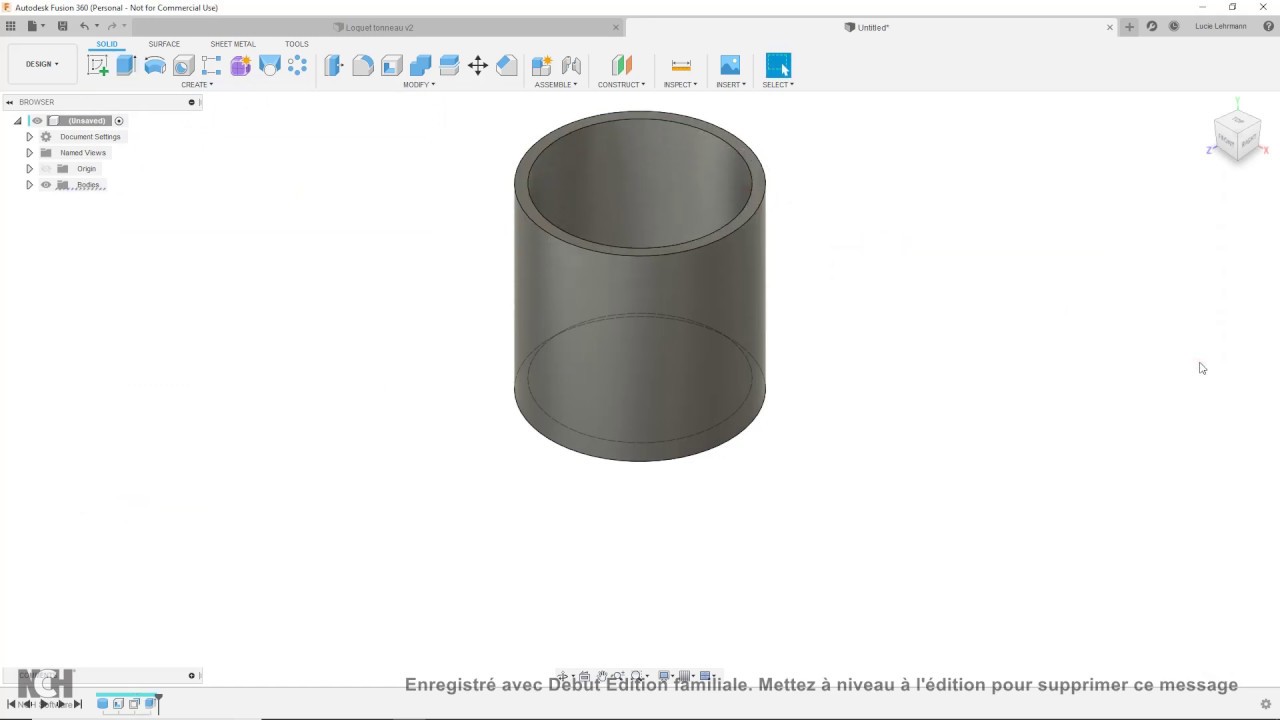
Task: Collapse the Browser panel with double arrows
Action: 10,102
